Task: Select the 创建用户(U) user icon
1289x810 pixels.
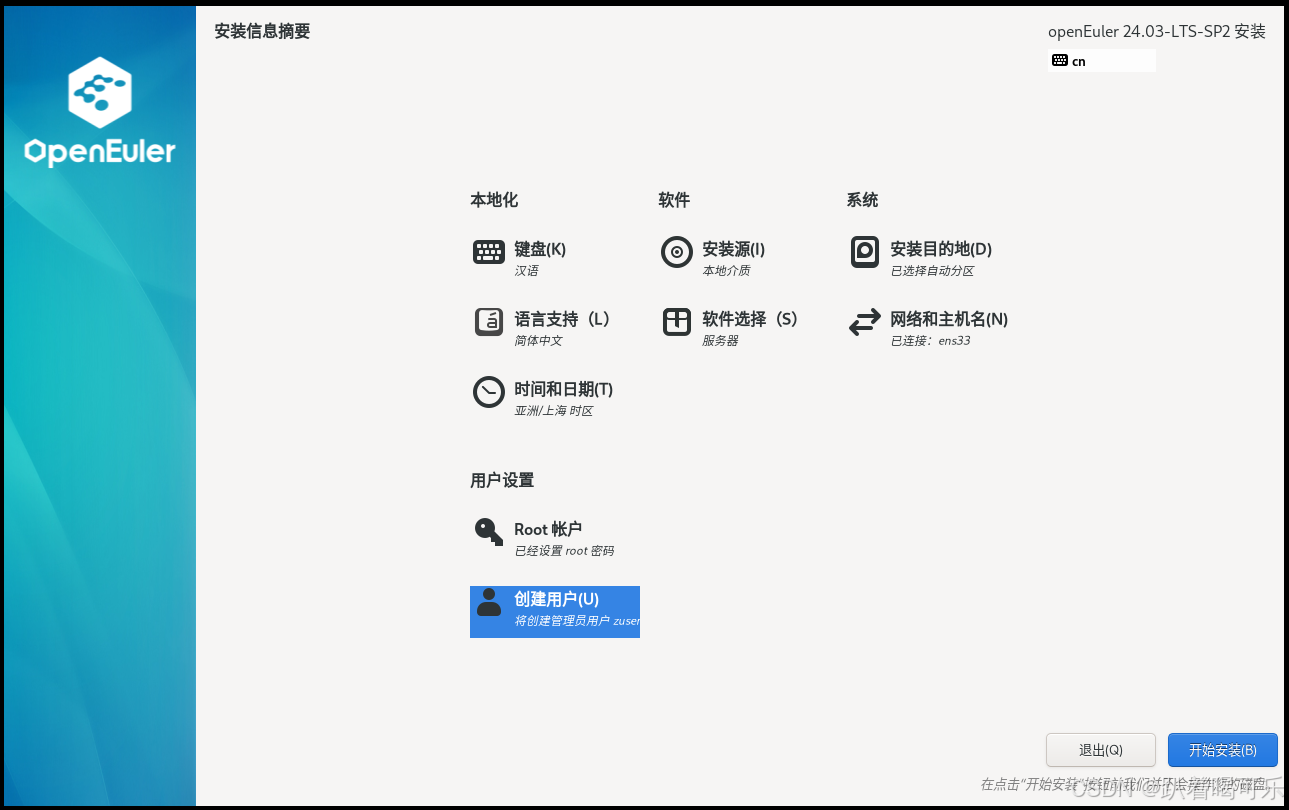Action: coord(489,602)
